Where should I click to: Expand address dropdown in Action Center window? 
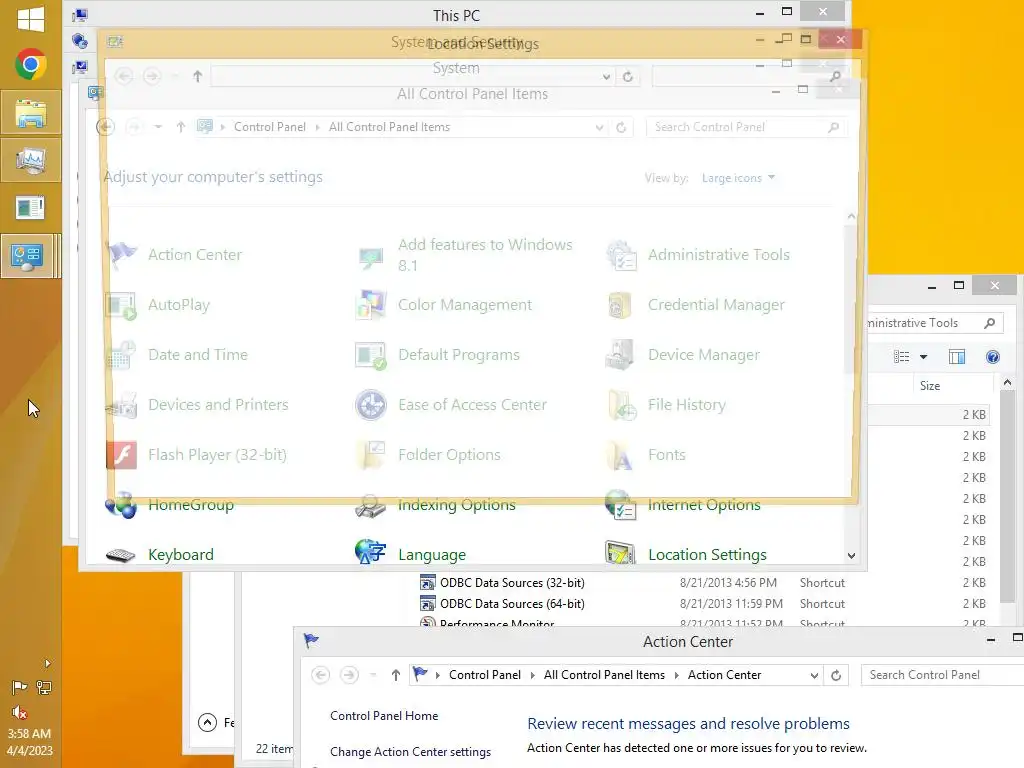814,675
